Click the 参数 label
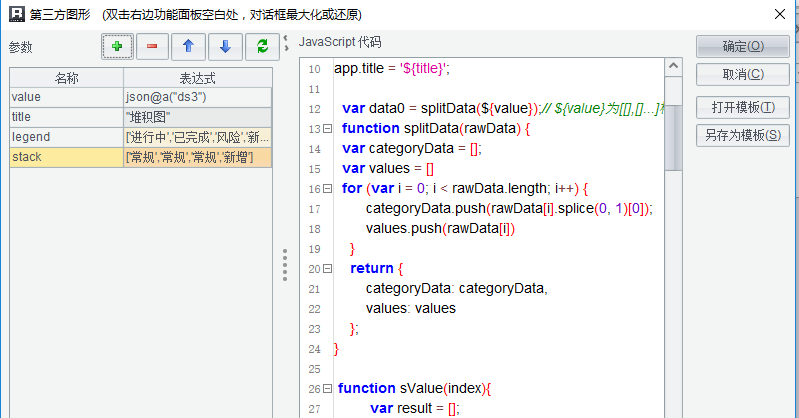Viewport: 799px width, 418px height. click(x=20, y=47)
